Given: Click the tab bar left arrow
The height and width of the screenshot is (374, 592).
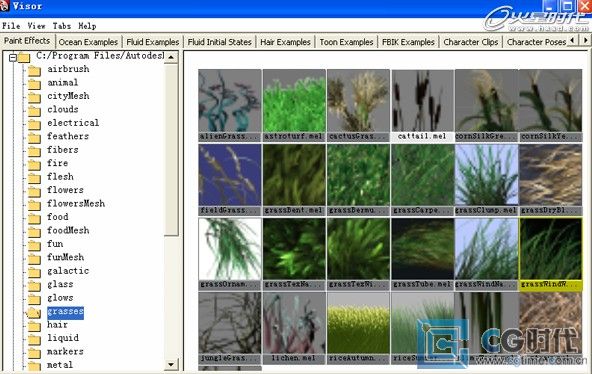Looking at the screenshot, I should click(573, 40).
